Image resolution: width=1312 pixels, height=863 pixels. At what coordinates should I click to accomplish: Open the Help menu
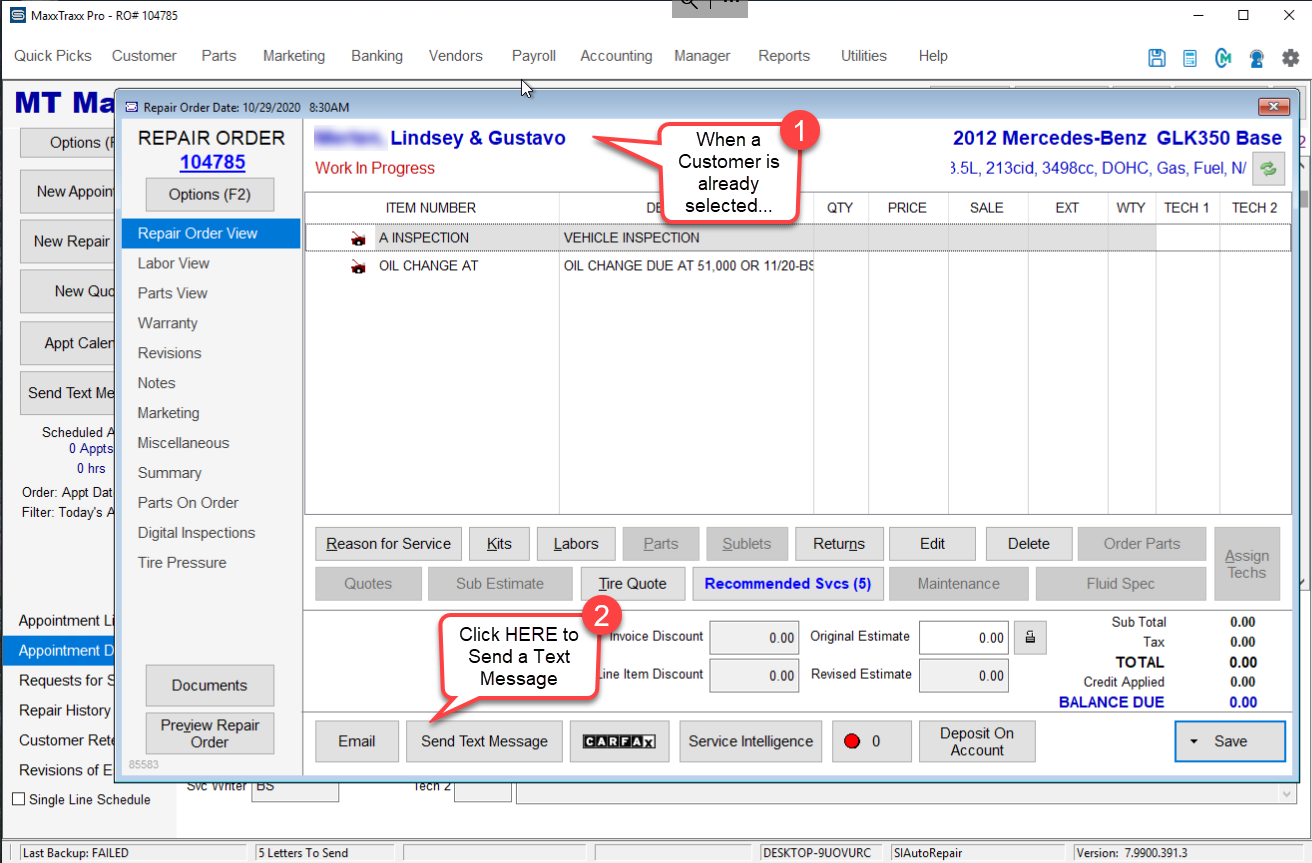point(933,56)
